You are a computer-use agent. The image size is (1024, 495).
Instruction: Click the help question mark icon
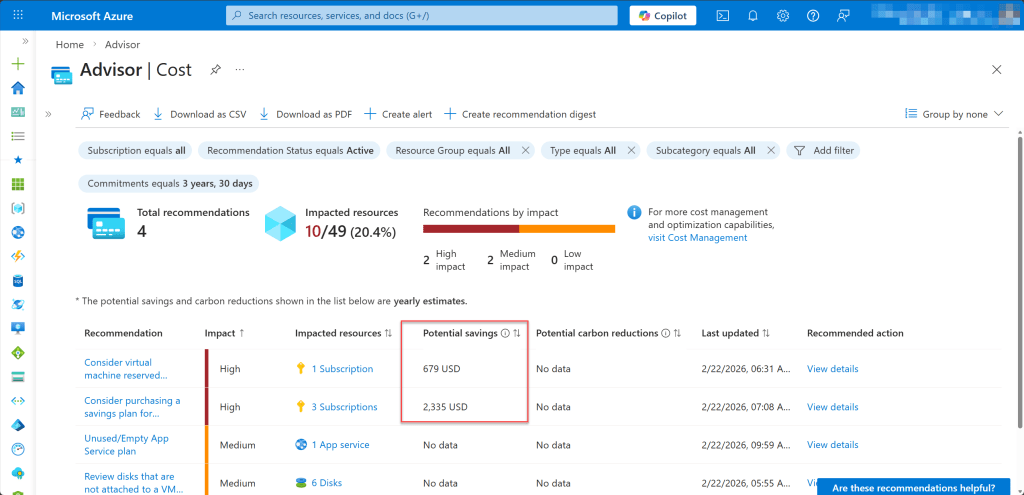tap(813, 16)
